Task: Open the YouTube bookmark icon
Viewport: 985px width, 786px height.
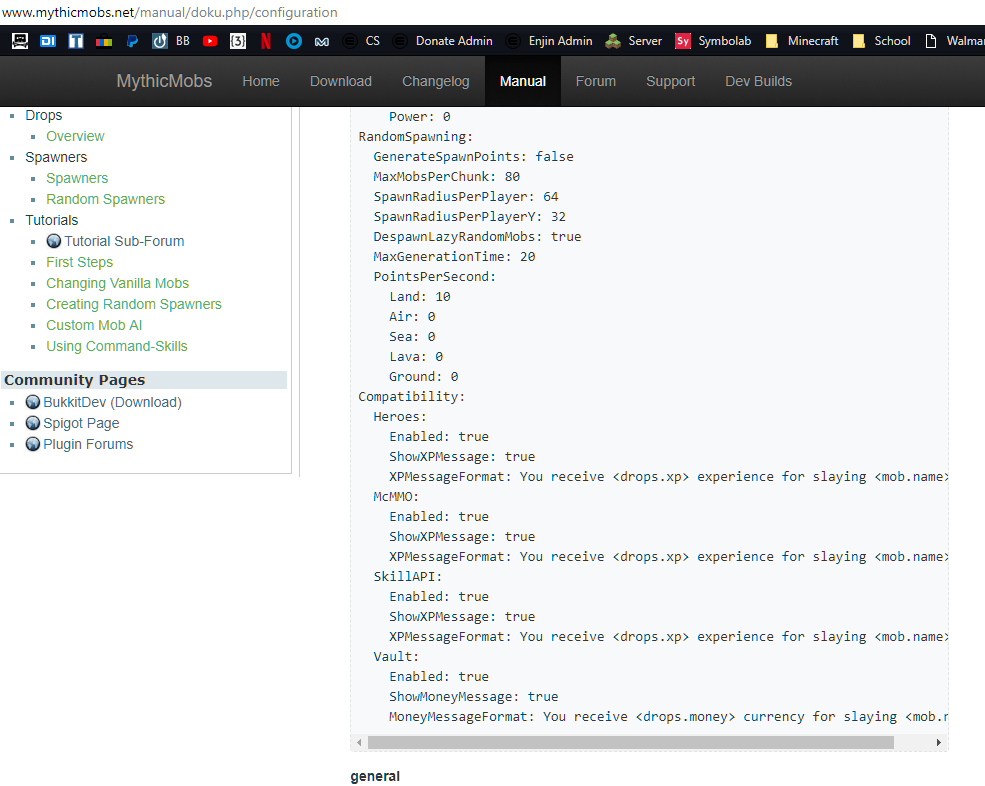Action: [x=210, y=41]
